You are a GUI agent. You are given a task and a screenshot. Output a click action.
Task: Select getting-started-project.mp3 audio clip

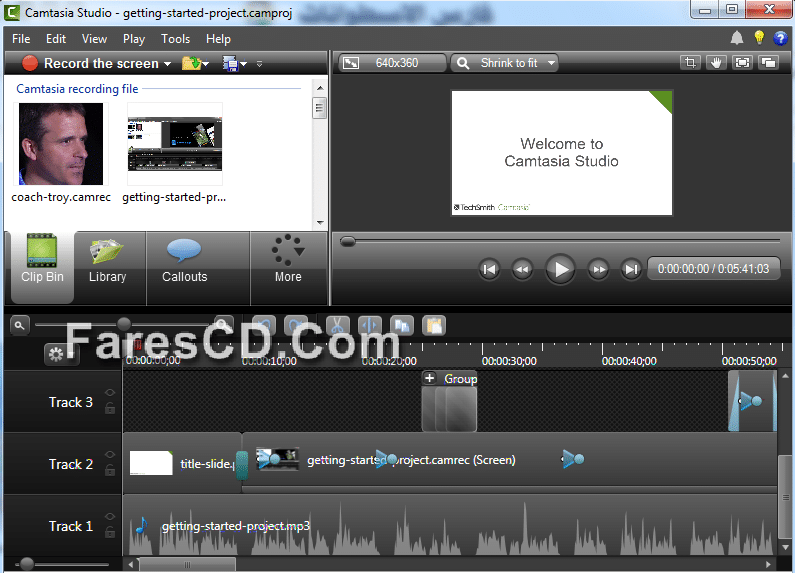450,525
